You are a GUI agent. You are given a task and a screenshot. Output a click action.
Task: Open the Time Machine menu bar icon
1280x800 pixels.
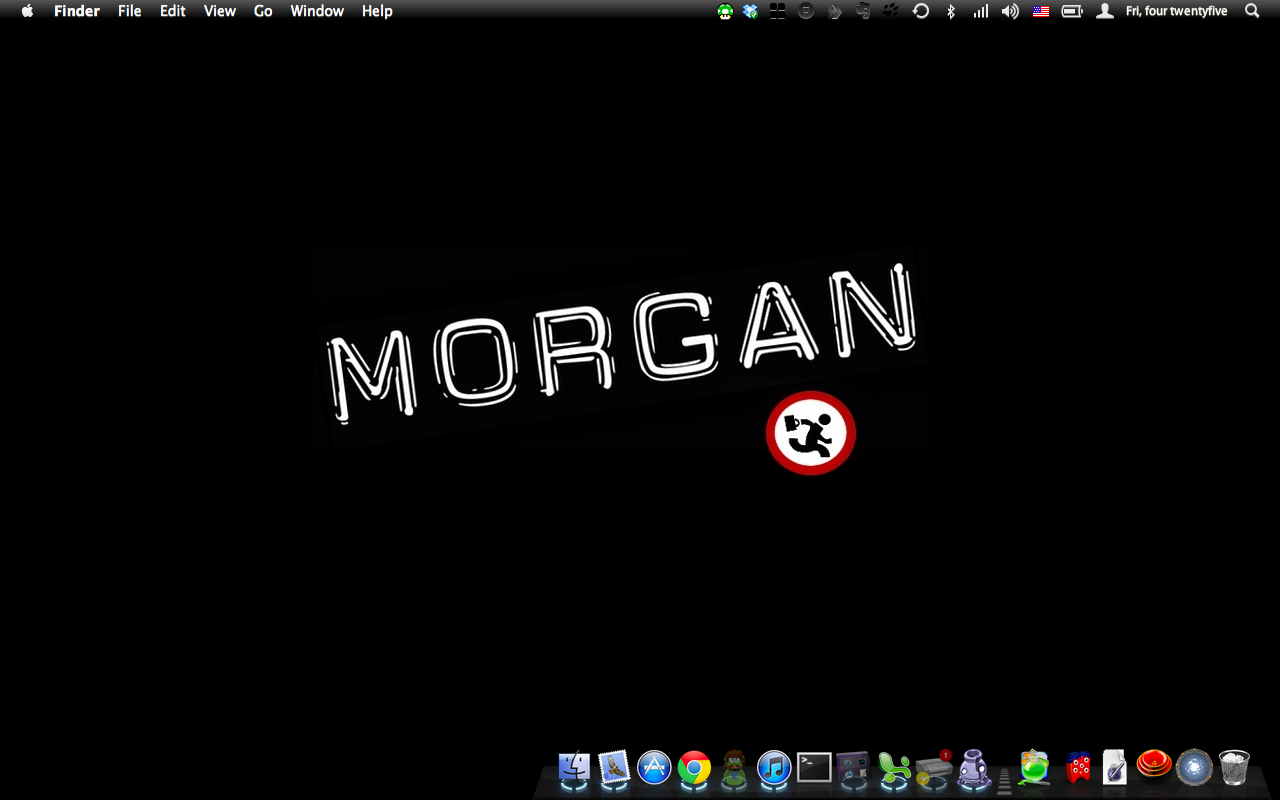921,11
